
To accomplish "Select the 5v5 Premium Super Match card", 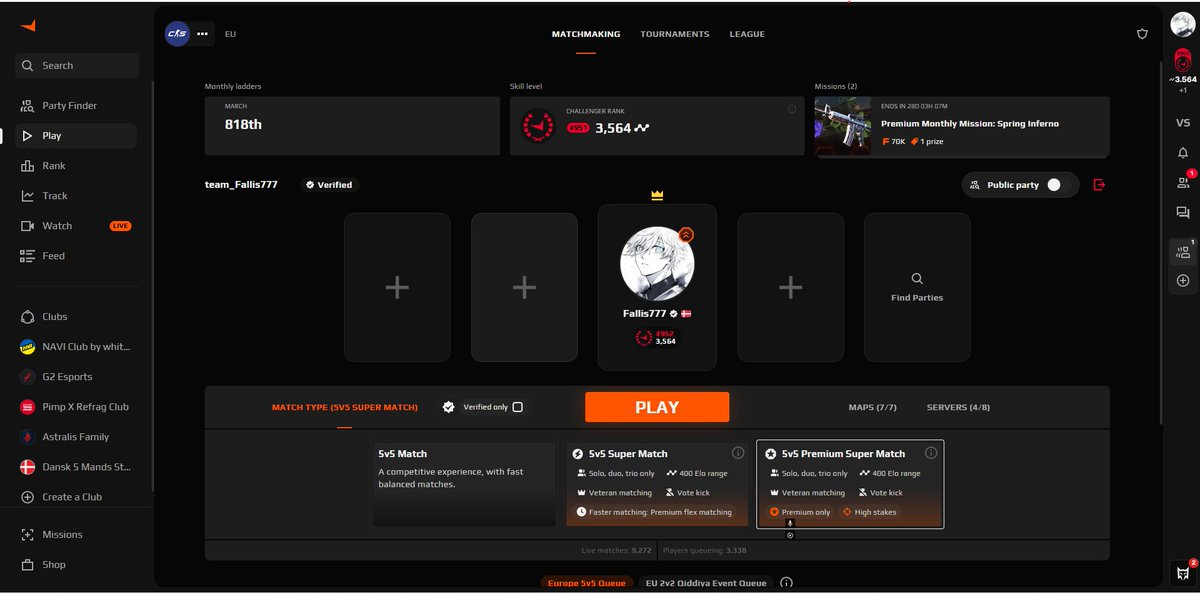I will point(850,485).
